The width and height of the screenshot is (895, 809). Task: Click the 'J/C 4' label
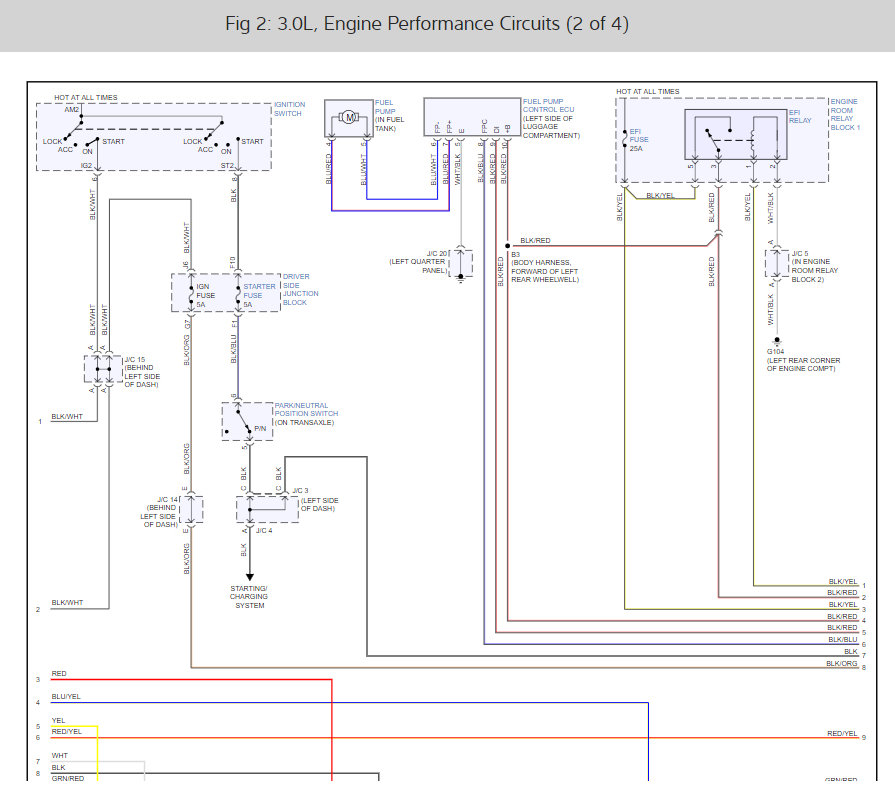(x=264, y=530)
